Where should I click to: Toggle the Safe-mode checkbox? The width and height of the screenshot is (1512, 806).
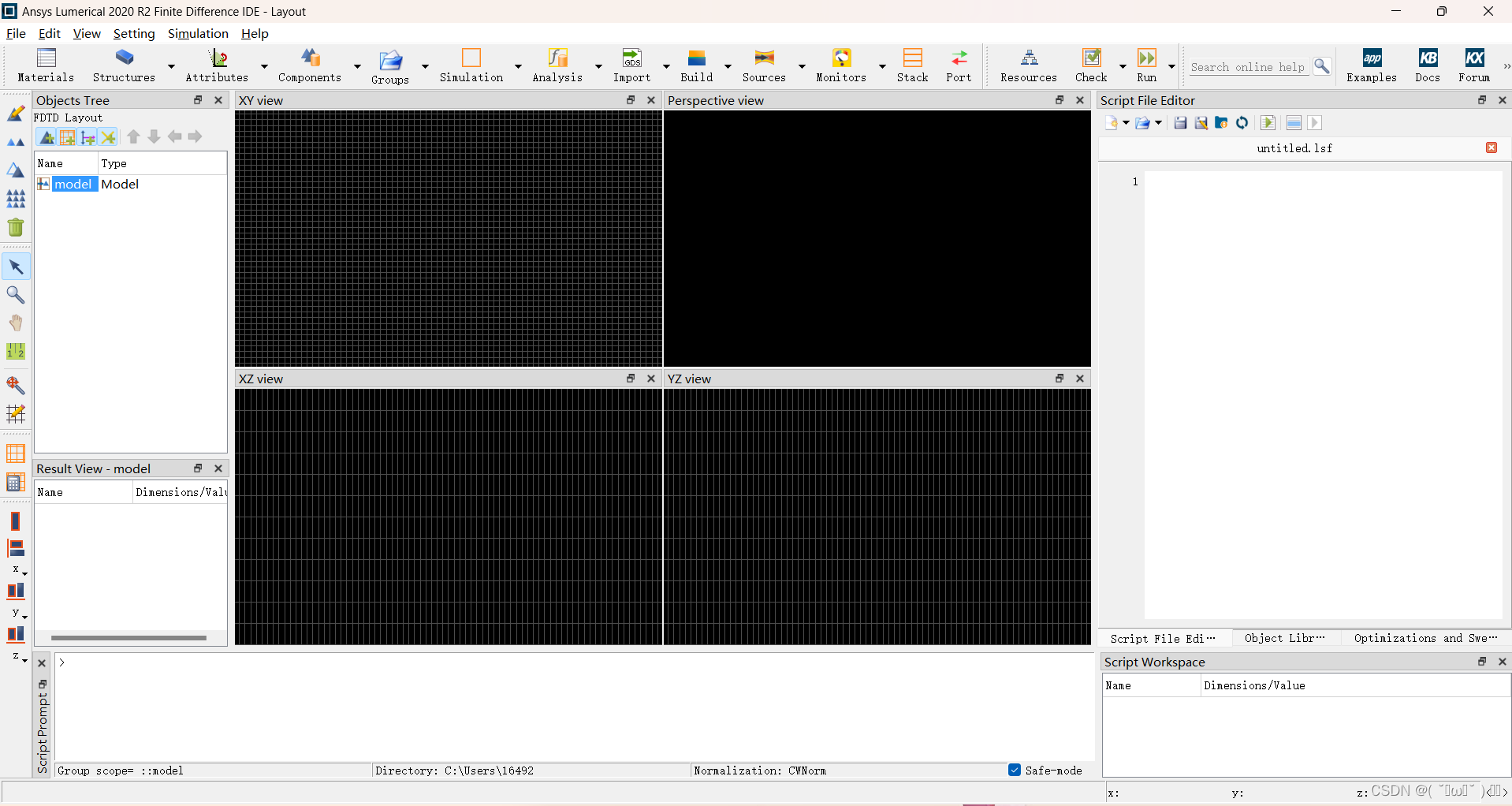1015,770
